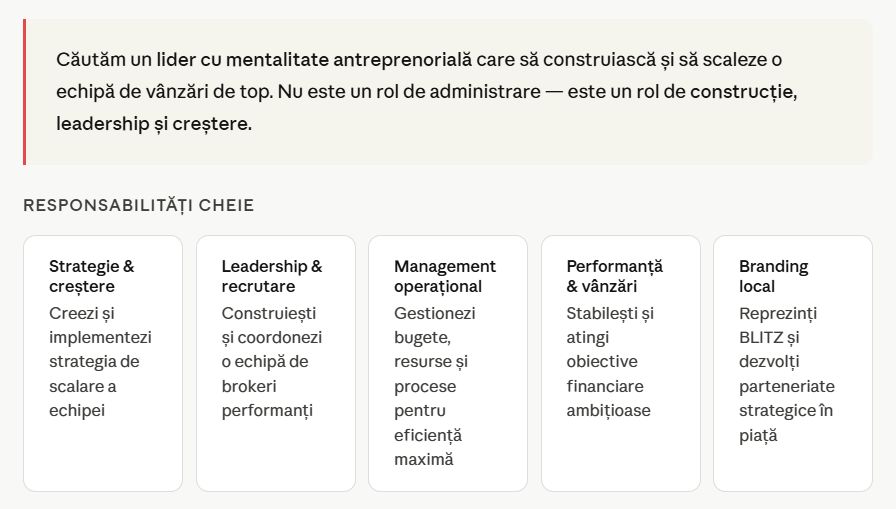Click the "RESPONSABILITĂȚI CHEIE" section heading
Viewport: 896px width, 509px height.
pyautogui.click(x=139, y=206)
